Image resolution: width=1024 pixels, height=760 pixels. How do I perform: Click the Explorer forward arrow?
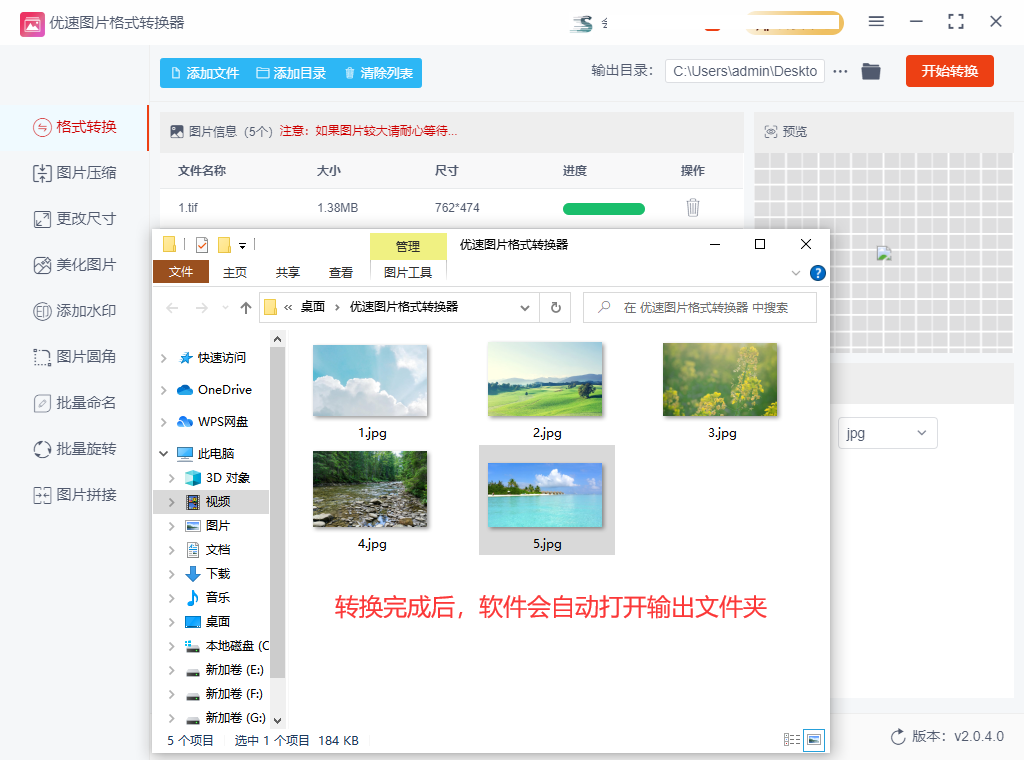[202, 308]
